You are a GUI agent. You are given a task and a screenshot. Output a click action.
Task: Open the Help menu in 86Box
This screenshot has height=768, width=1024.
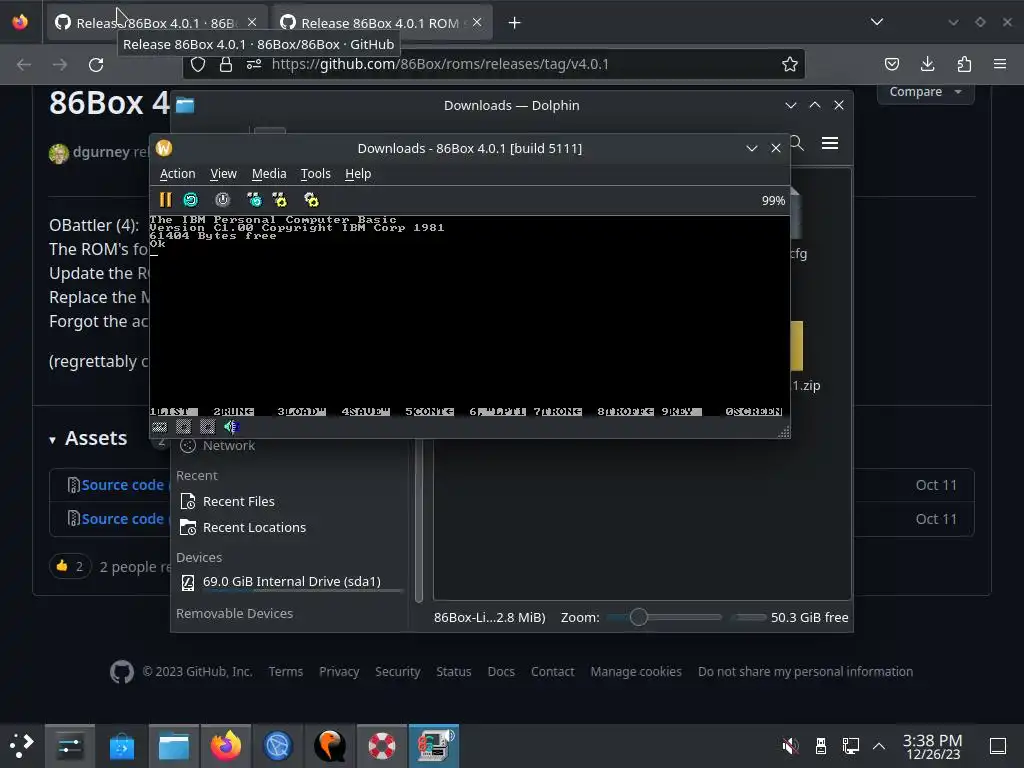pyautogui.click(x=358, y=174)
